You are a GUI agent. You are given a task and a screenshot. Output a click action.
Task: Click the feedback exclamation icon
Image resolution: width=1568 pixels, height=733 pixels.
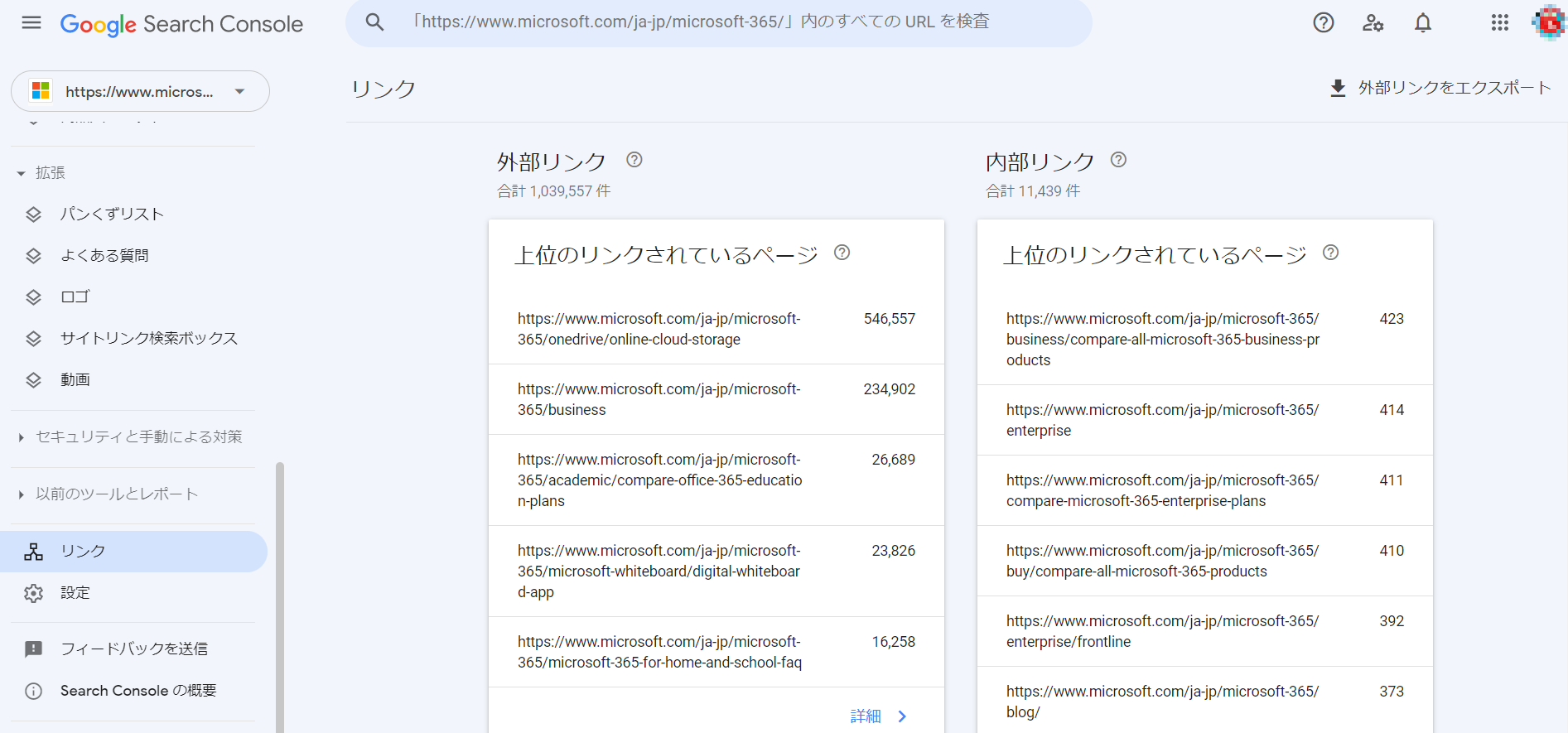coord(33,649)
